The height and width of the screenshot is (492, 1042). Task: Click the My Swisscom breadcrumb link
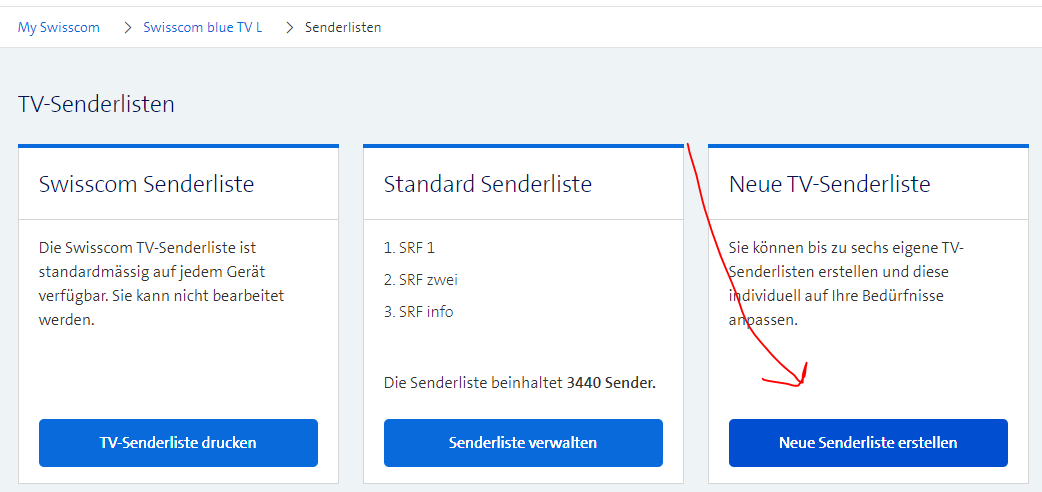59,27
